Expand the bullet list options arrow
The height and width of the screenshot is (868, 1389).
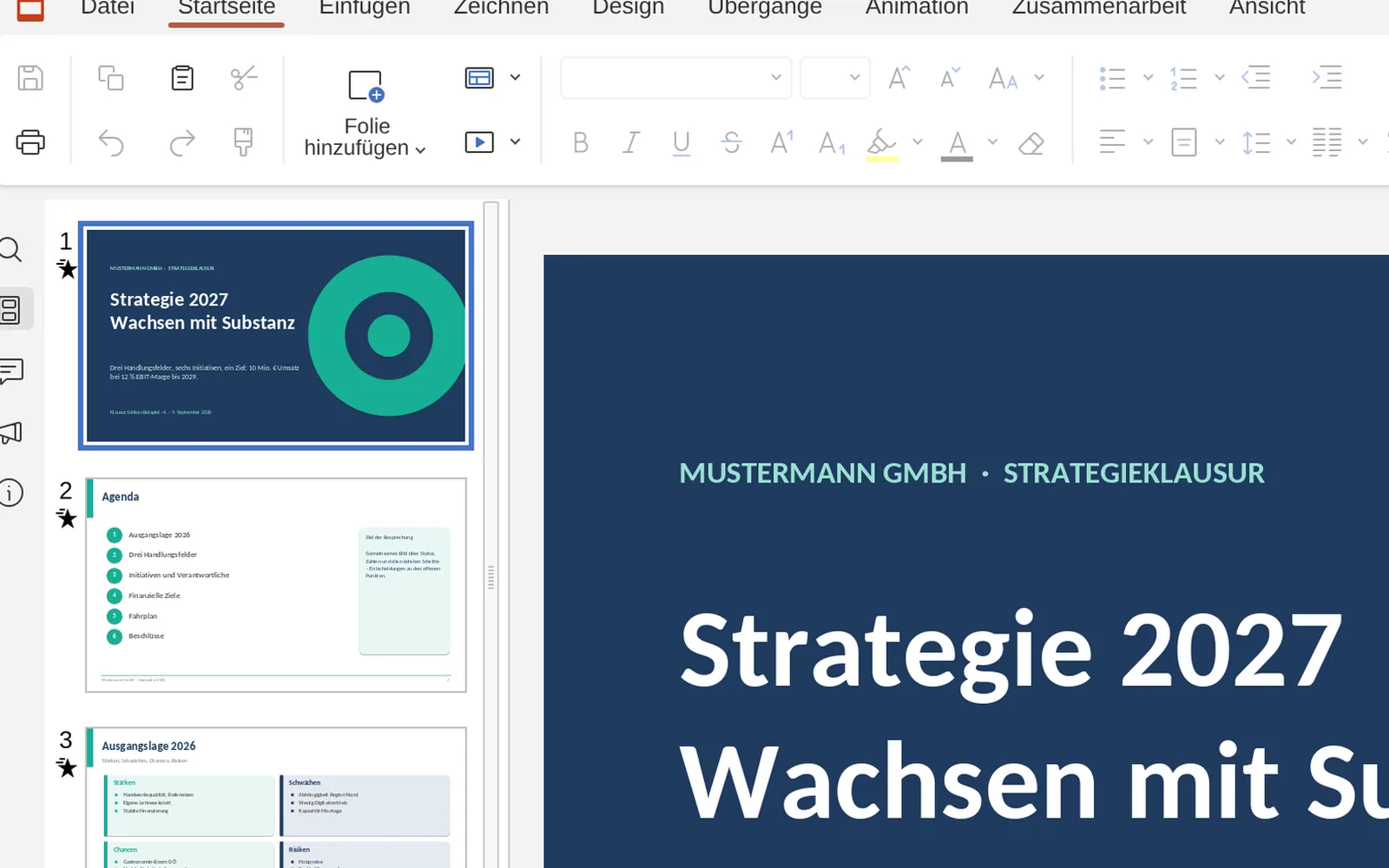click(x=1148, y=78)
